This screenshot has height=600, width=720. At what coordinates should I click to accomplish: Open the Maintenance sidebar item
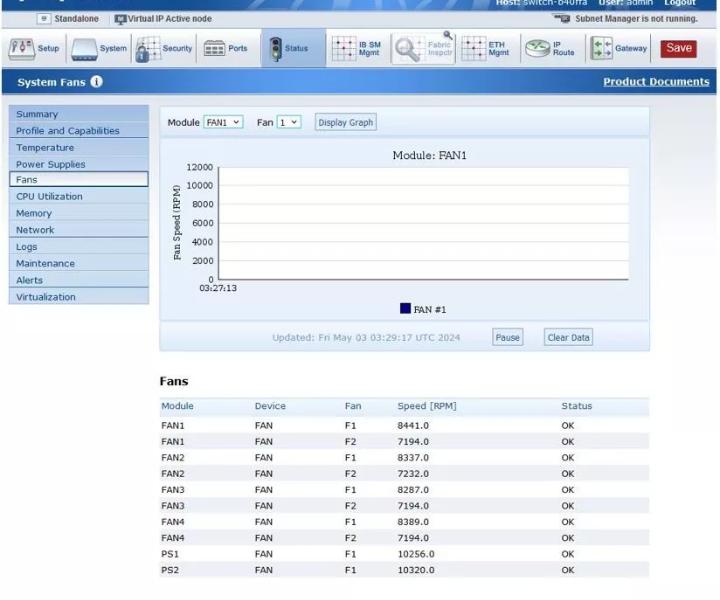coord(79,263)
